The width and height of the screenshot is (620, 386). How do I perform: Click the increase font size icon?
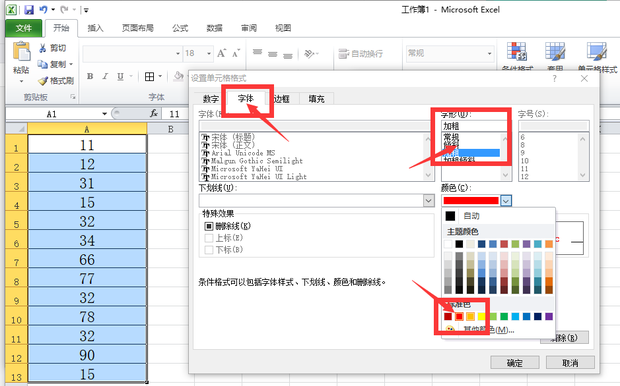point(221,53)
